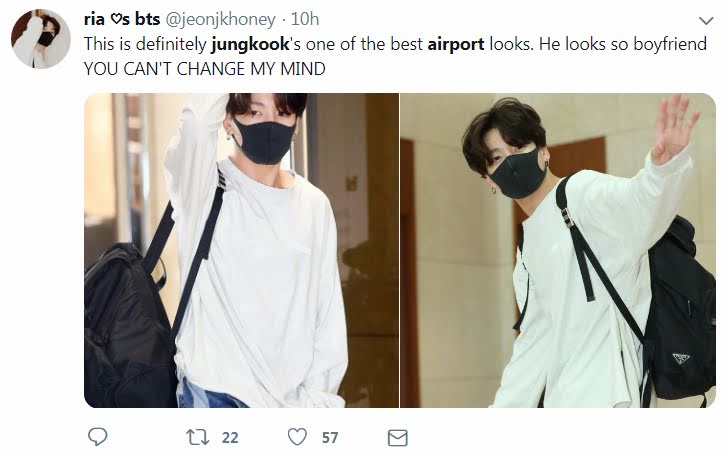Visit the 'ria ♡s bts' display name profile
Viewport: 724px width, 459px height.
pyautogui.click(x=122, y=19)
